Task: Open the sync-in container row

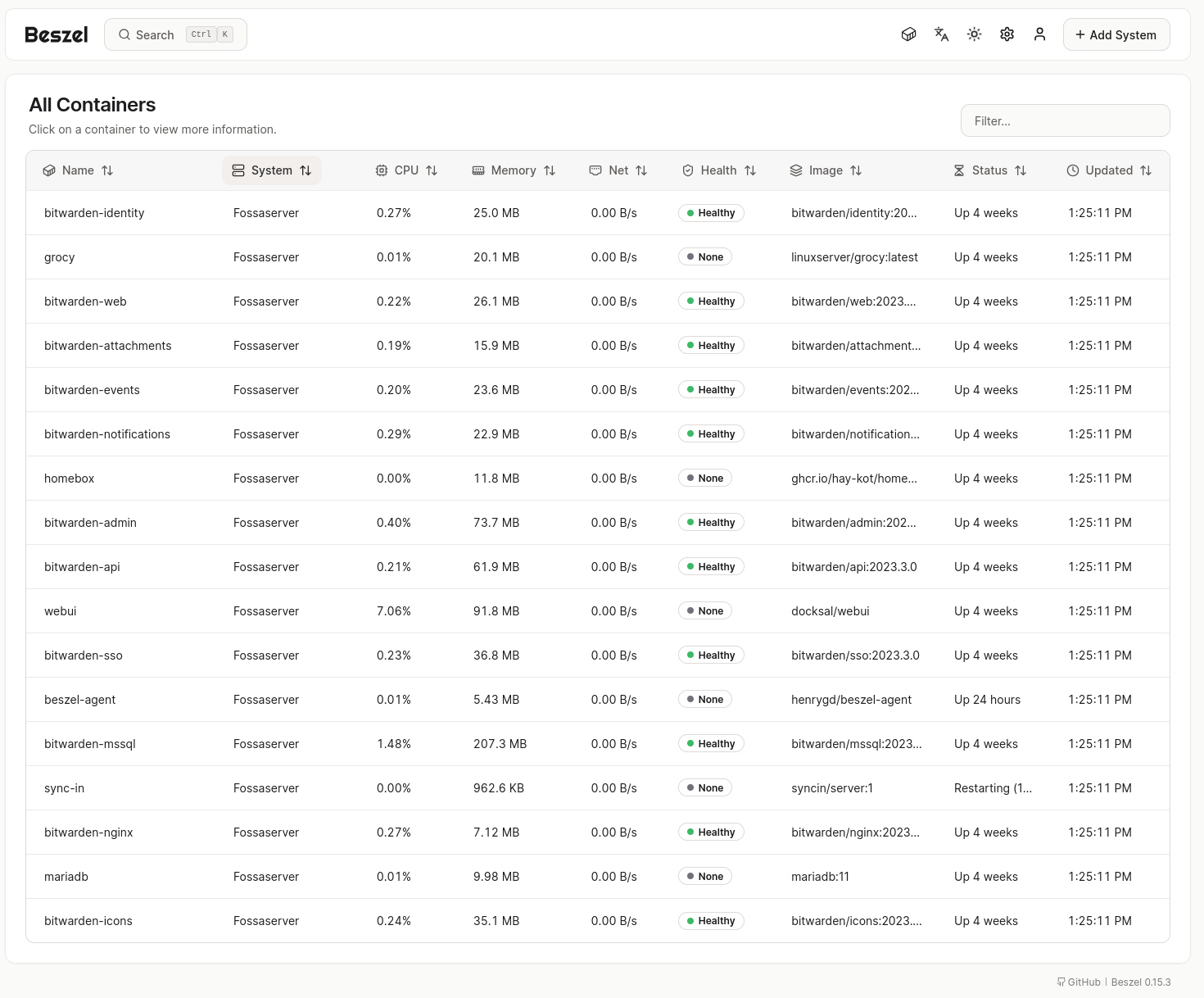Action: pos(64,788)
